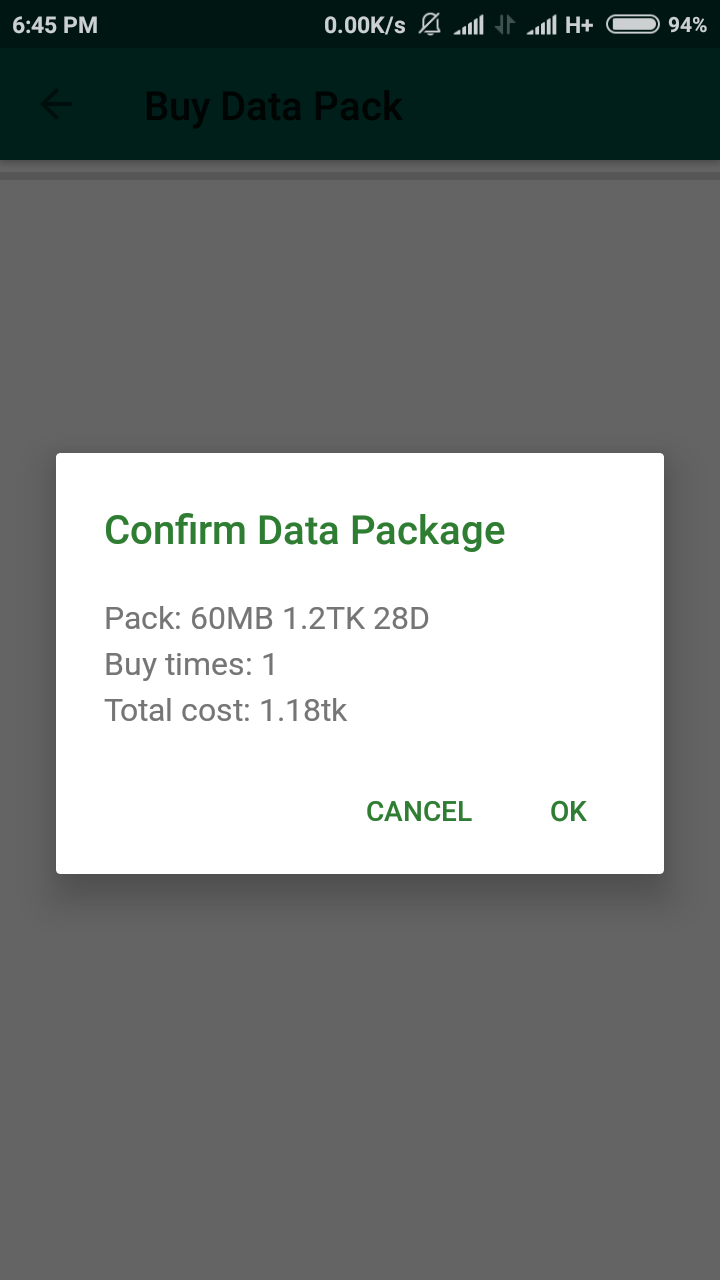
Task: Tap the muted notification bell icon
Action: pos(430,25)
